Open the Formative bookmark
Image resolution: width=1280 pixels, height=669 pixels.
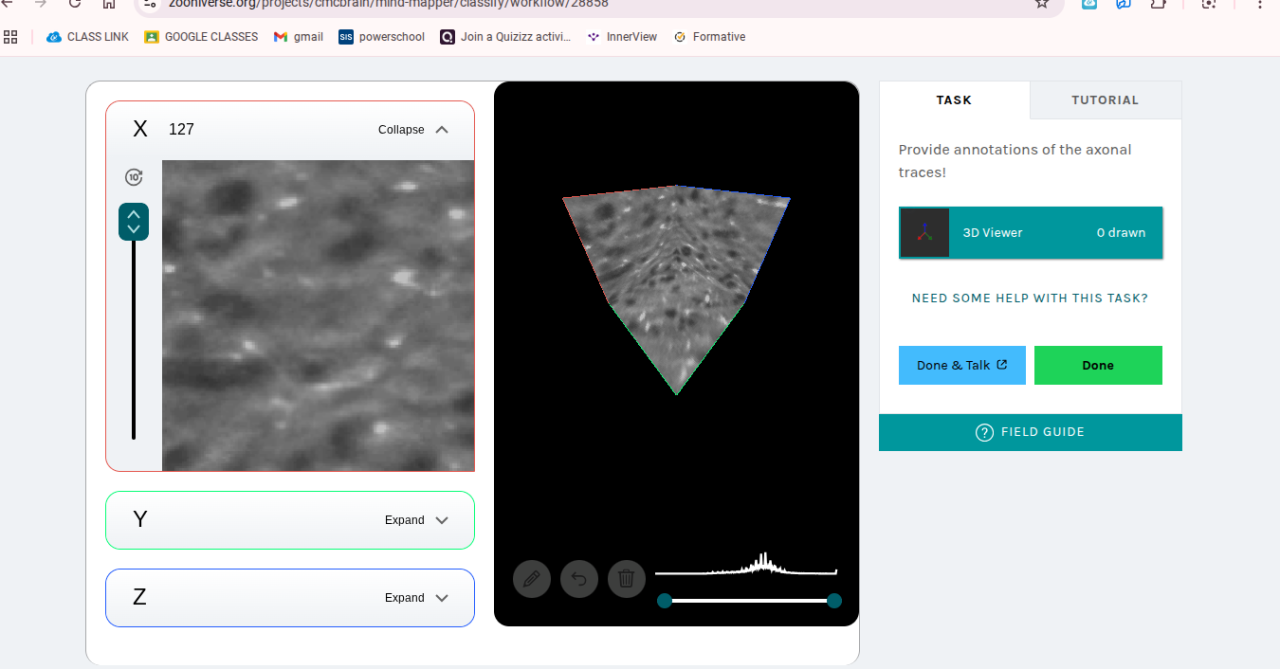pos(709,37)
